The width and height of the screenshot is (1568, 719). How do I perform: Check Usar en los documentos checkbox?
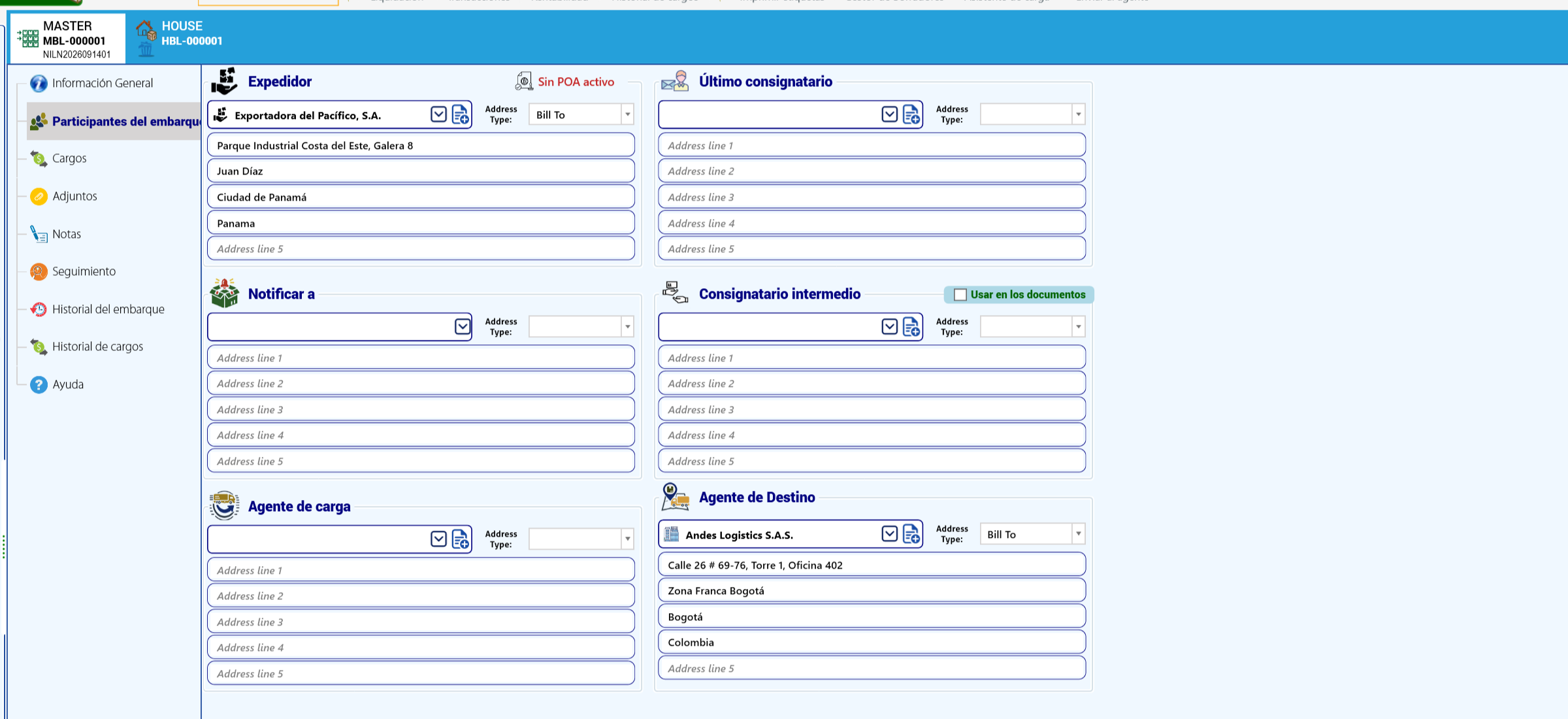tap(960, 295)
